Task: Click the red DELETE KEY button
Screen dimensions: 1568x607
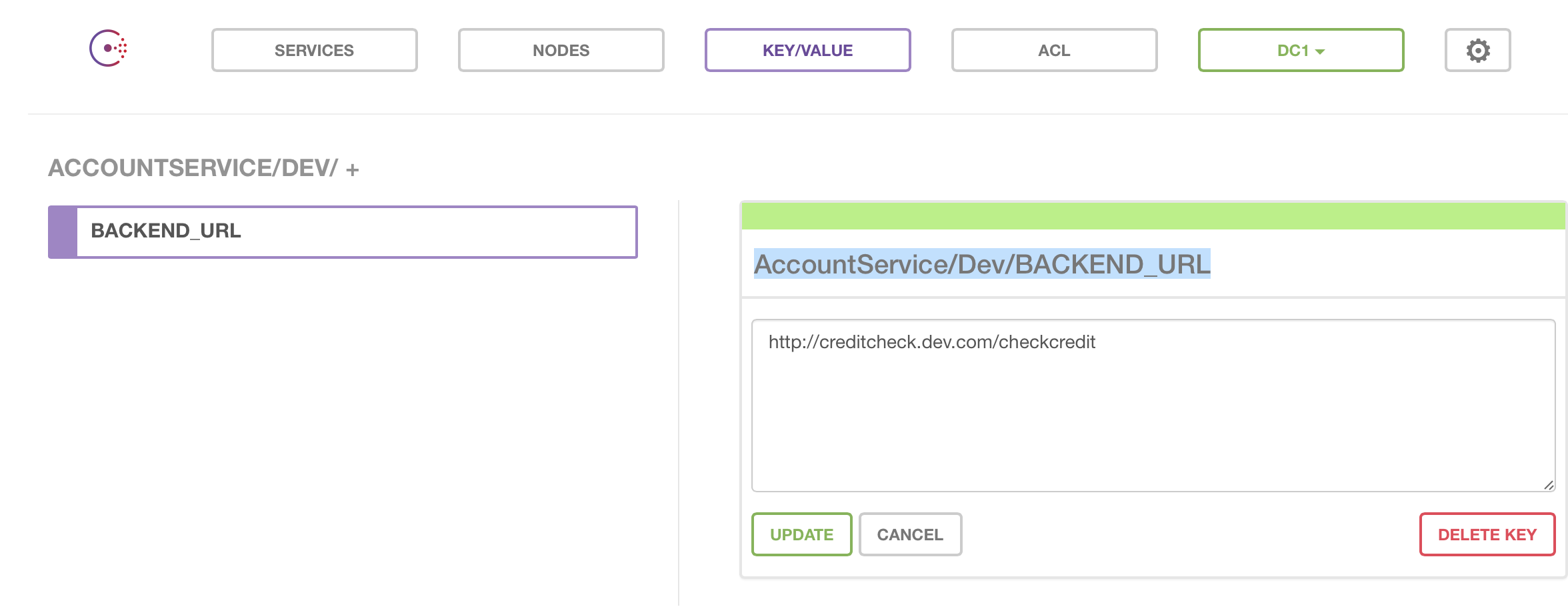Action: [x=1487, y=534]
